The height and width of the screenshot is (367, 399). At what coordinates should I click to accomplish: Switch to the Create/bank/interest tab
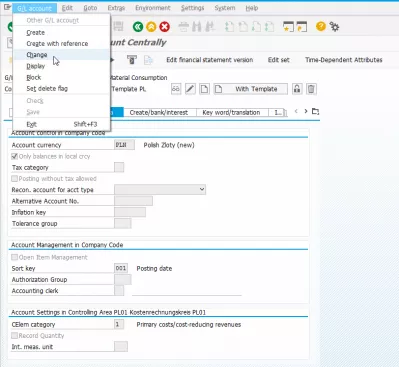159,113
